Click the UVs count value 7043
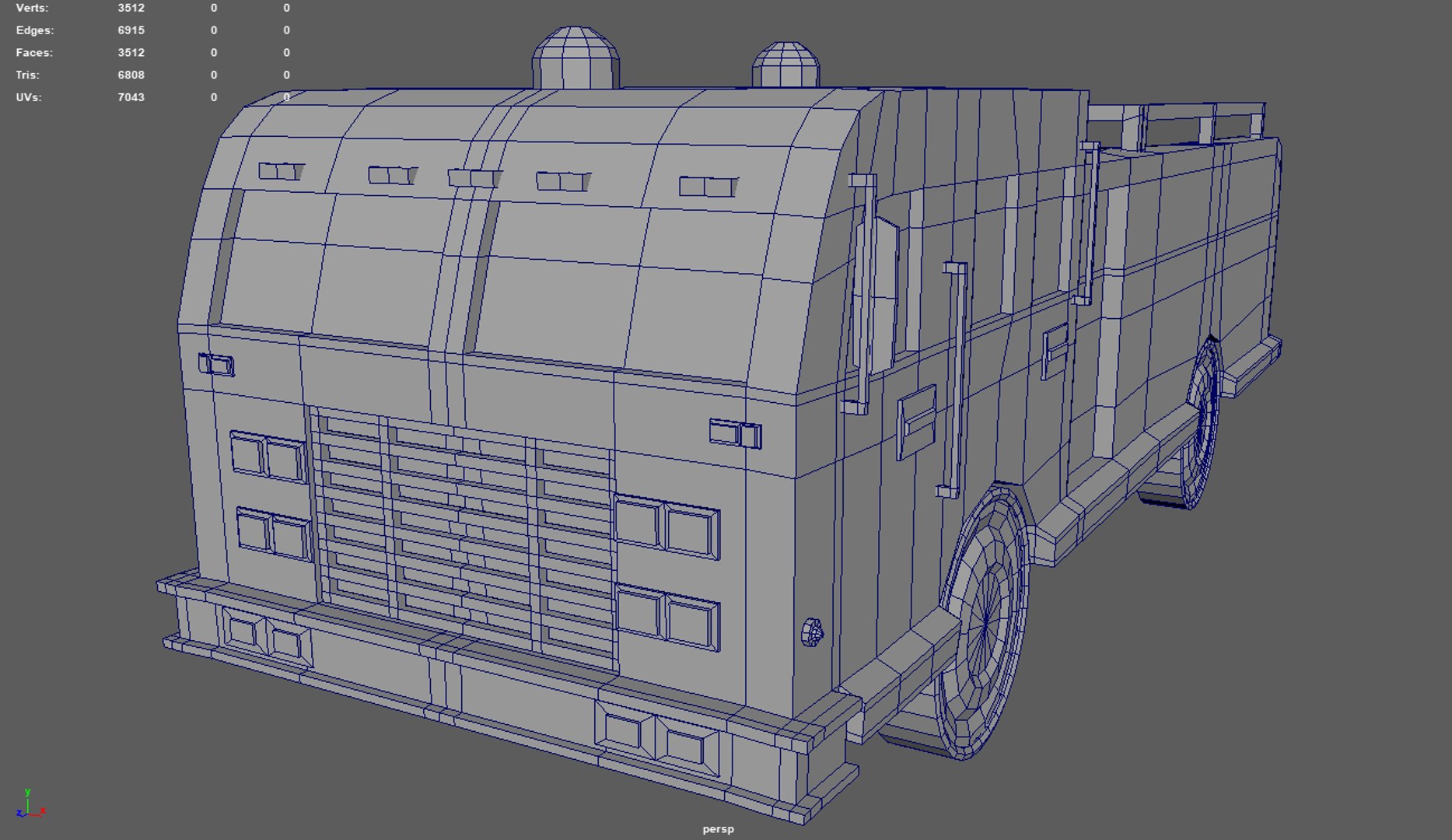1452x840 pixels. click(131, 97)
